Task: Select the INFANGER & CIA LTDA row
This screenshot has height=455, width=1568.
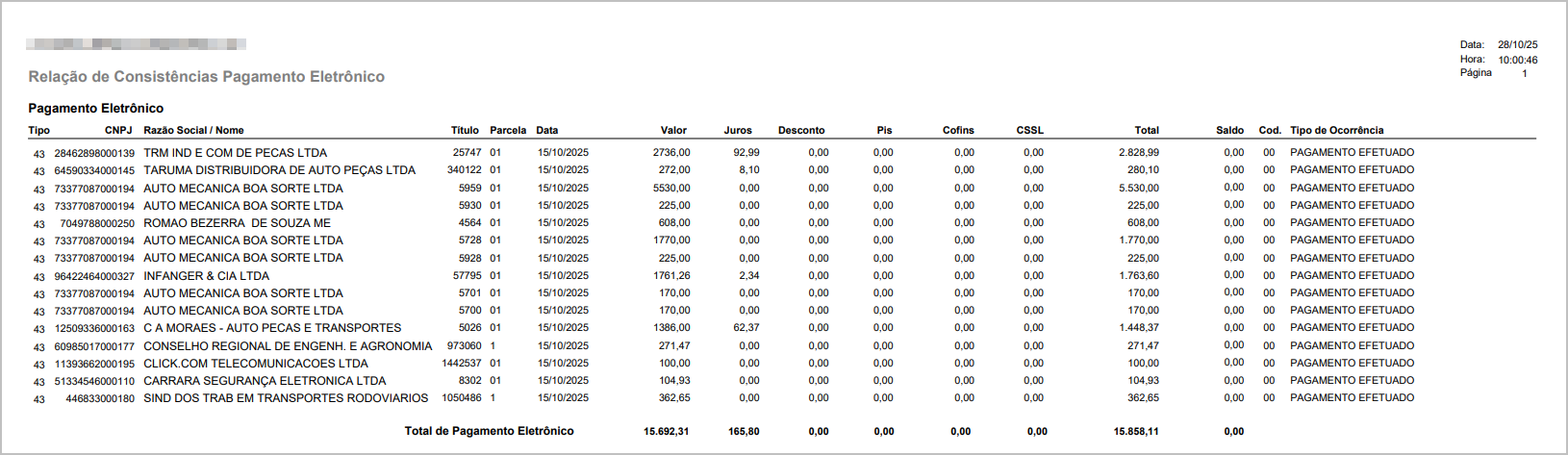Action: [x=206, y=276]
